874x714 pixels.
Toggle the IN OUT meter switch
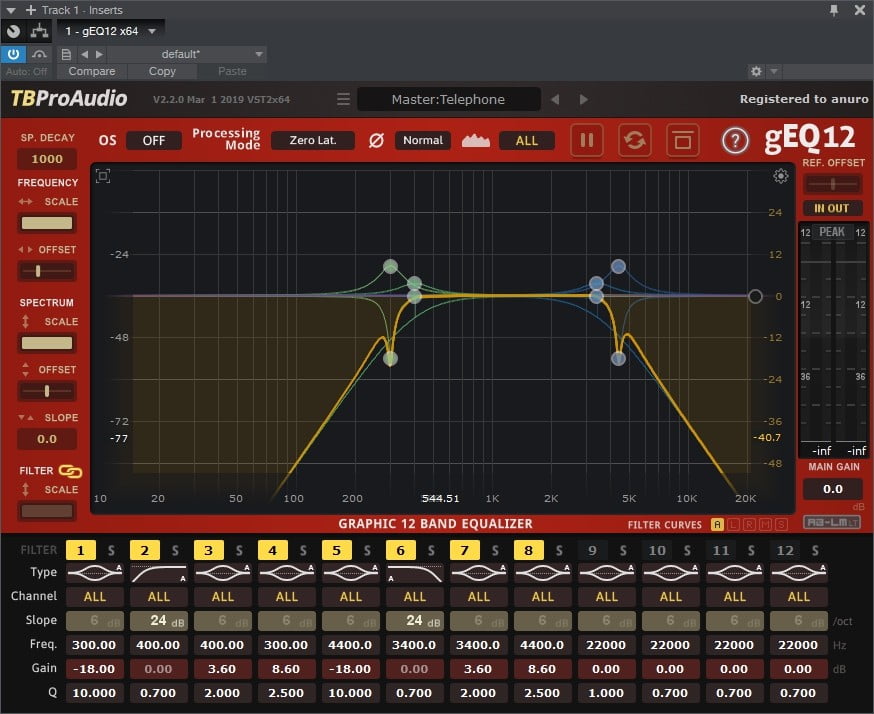point(832,208)
